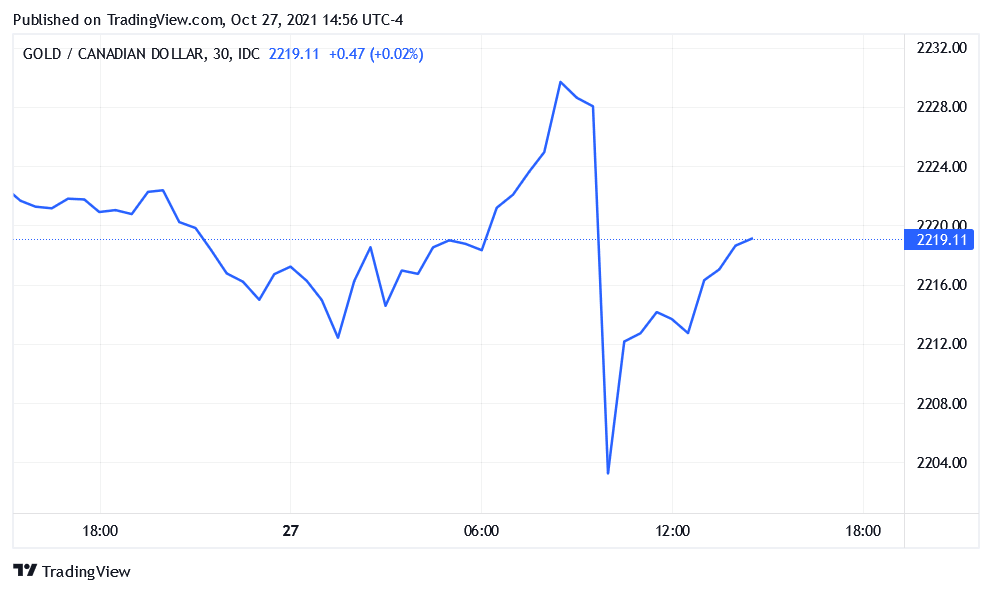Click the 2219.11 value in the chart legend
Viewport: 992px width, 592px height.
click(x=294, y=54)
